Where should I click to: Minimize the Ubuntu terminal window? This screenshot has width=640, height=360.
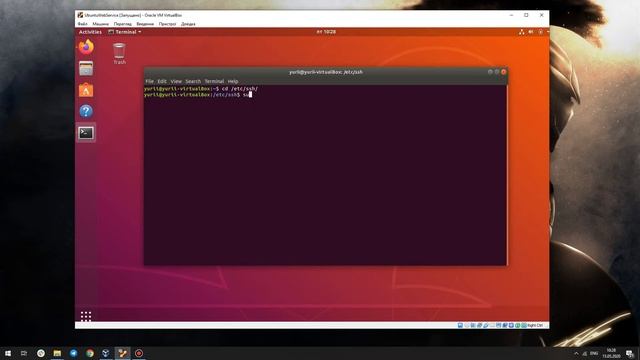pos(490,72)
